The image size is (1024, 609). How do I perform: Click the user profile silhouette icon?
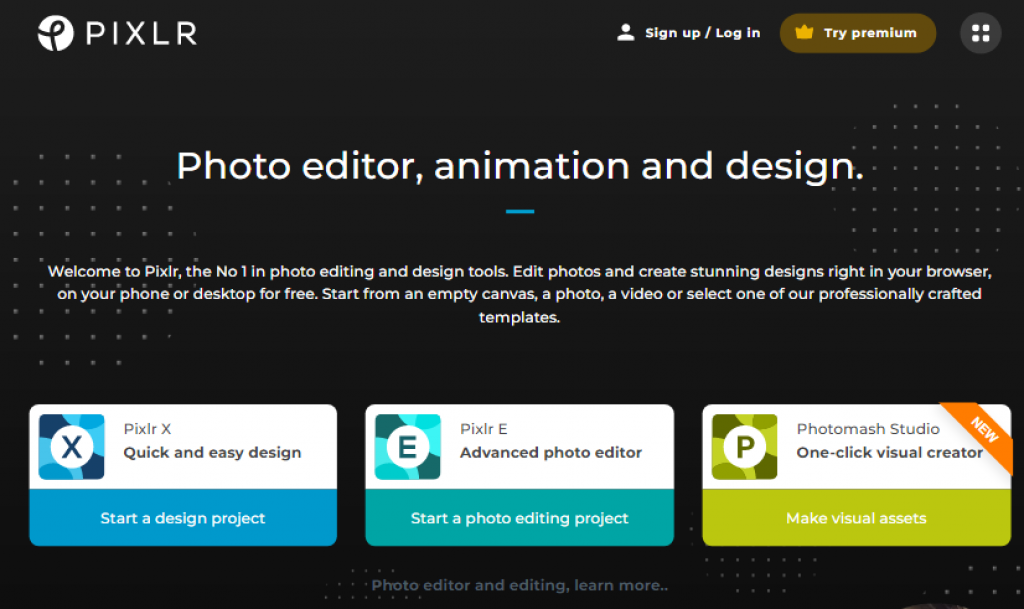[626, 33]
